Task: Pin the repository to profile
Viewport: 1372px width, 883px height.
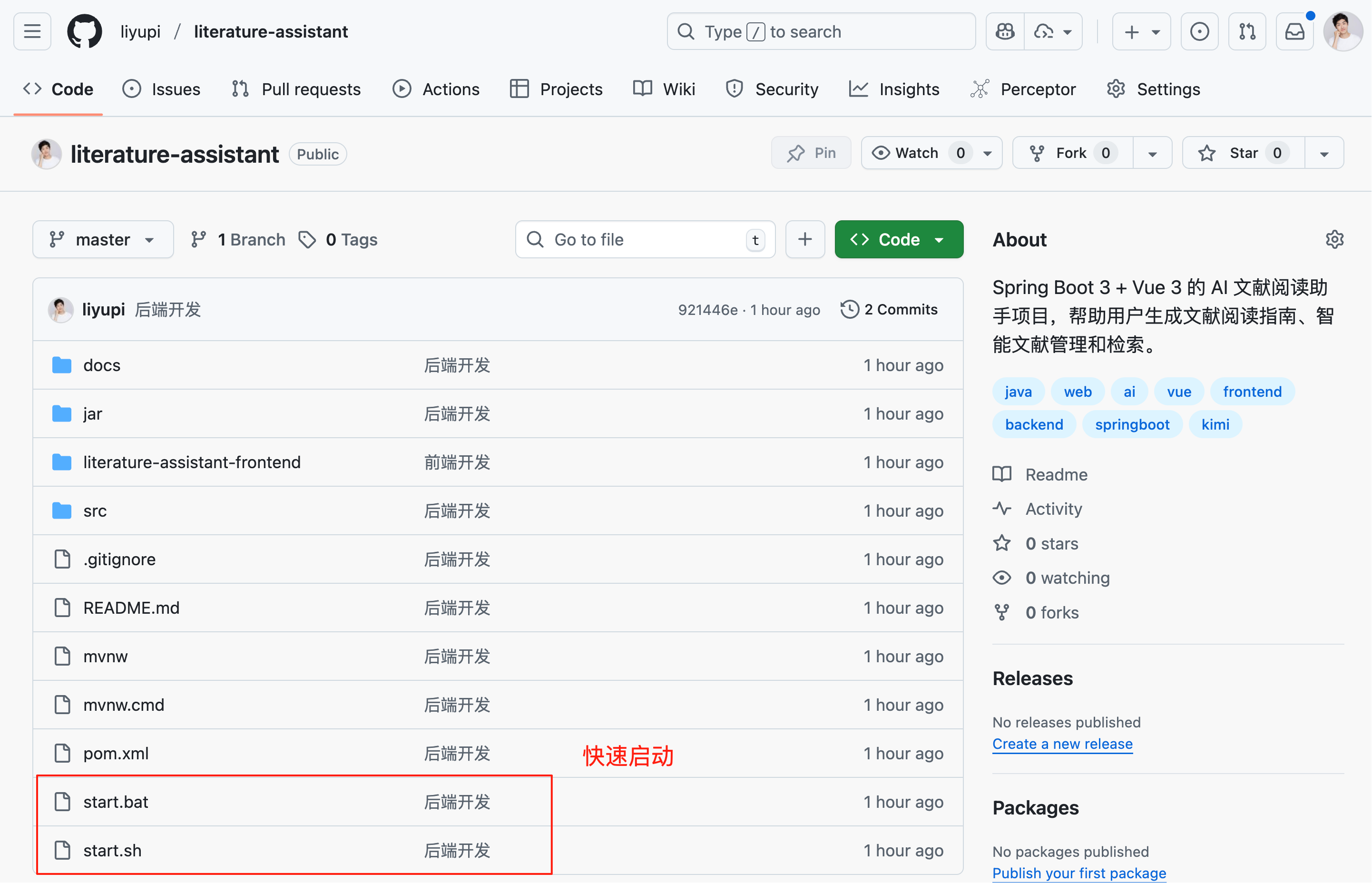Action: pyautogui.click(x=811, y=153)
